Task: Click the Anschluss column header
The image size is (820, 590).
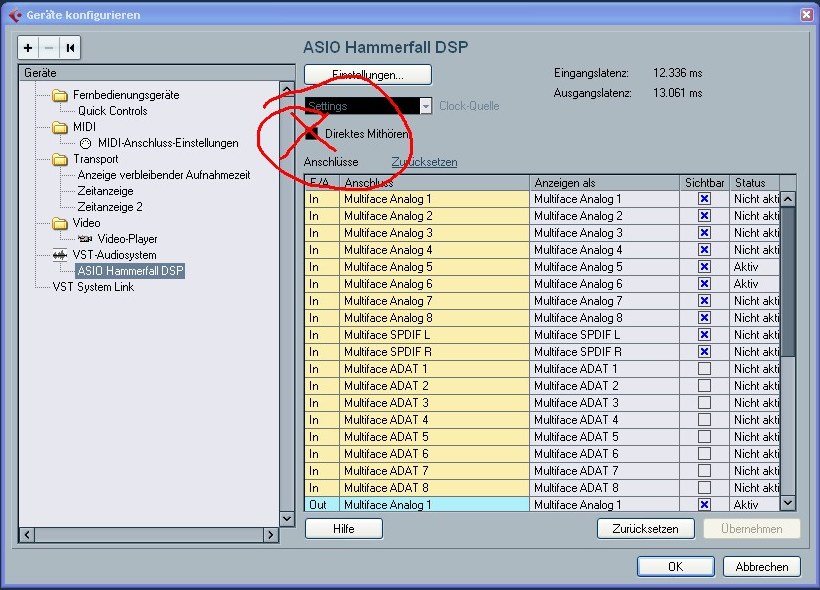Action: coord(435,183)
